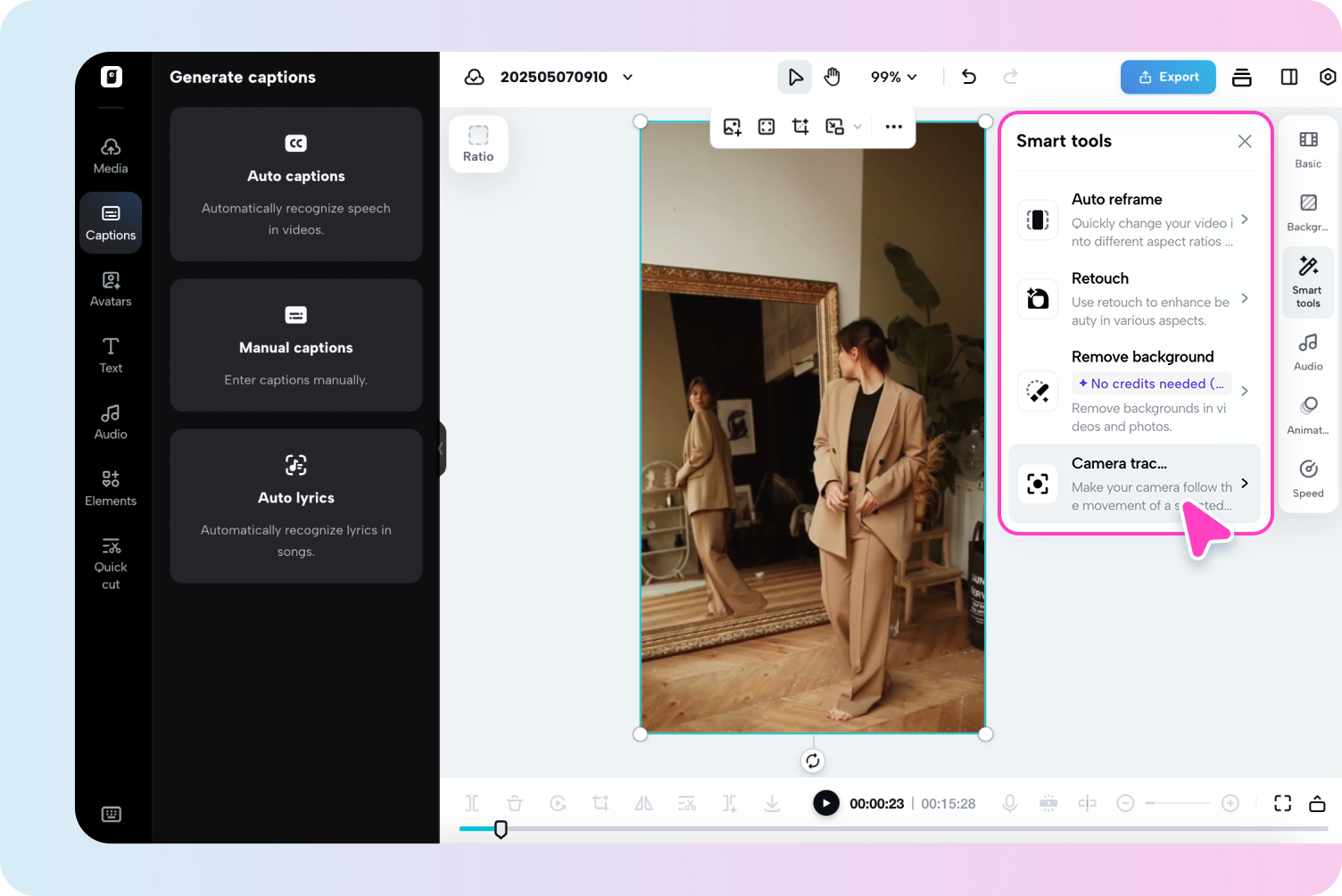
Task: Open the Avatars panel
Action: coord(111,289)
